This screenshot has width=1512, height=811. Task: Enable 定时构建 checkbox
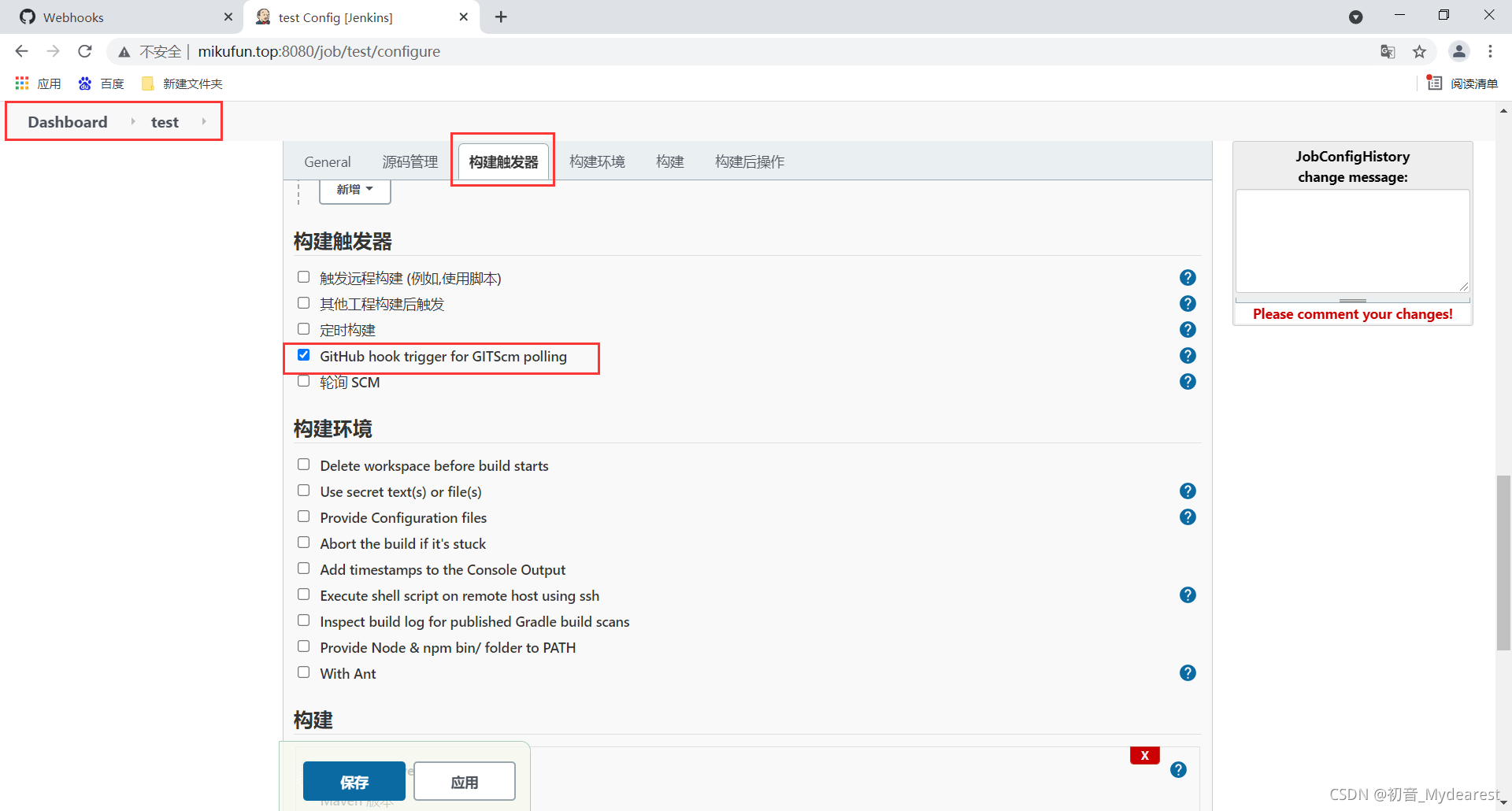[303, 329]
